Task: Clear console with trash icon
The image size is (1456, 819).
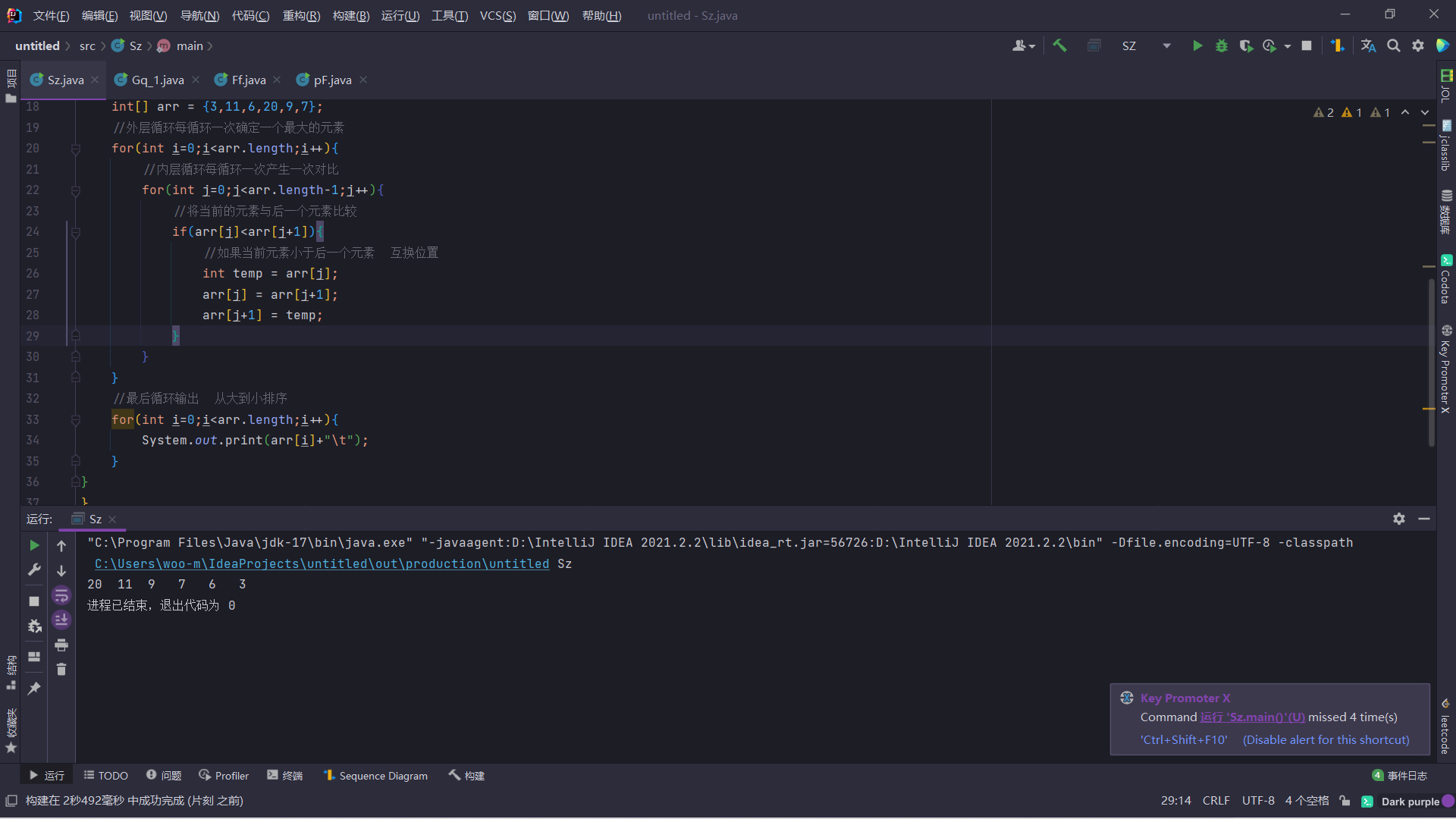Action: (61, 670)
